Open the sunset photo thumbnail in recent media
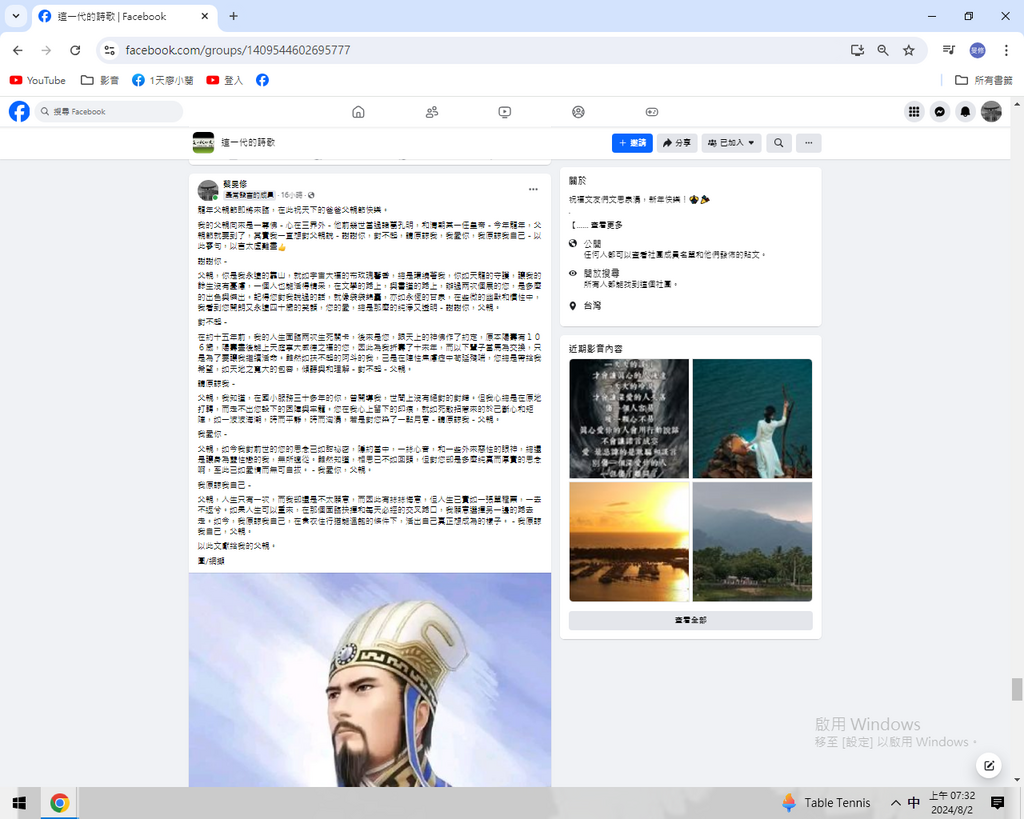This screenshot has height=819, width=1024. [x=629, y=542]
